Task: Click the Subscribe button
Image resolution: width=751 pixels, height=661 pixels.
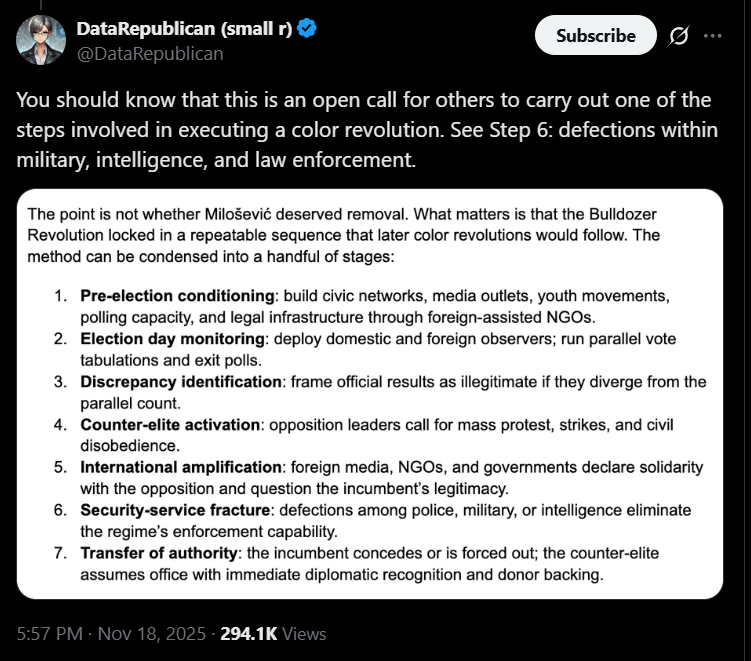Action: [x=595, y=36]
